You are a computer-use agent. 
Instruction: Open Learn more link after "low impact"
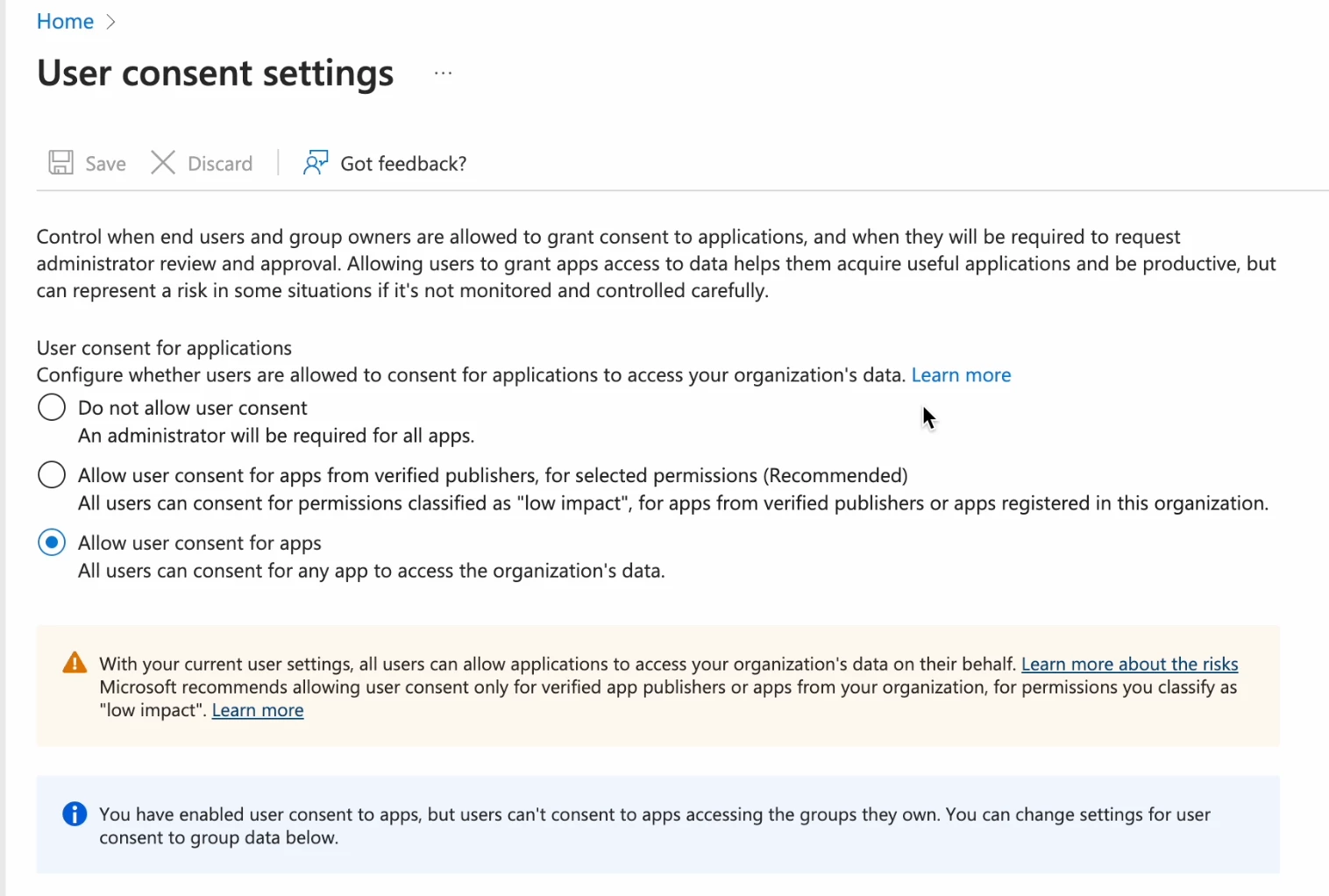pos(258,710)
